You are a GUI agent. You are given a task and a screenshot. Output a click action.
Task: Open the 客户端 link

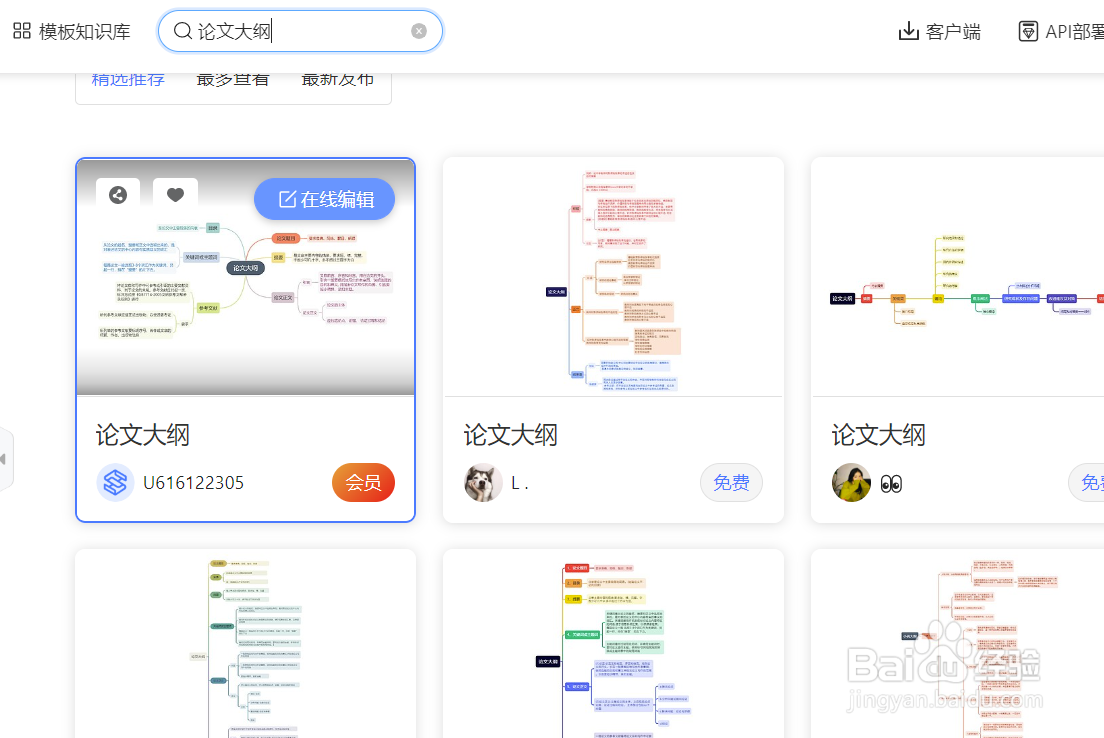953,32
